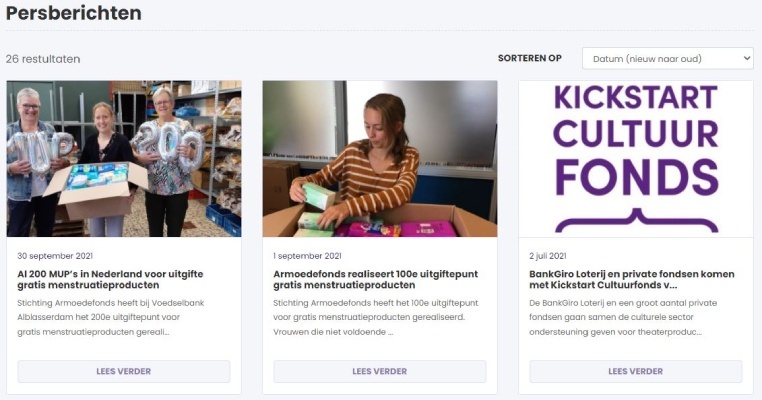Open the photo of three women with 200 balloons
This screenshot has width=762, height=400.
[x=124, y=158]
